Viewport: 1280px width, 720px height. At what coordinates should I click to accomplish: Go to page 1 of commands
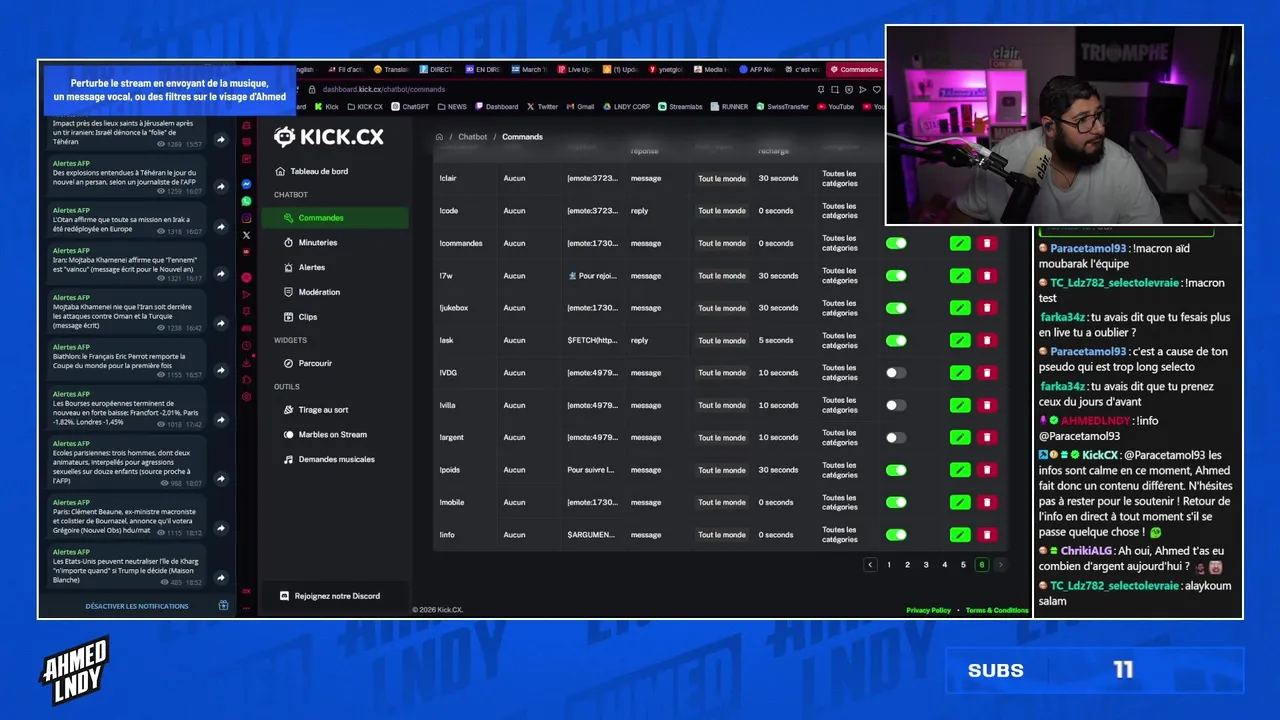coord(889,565)
